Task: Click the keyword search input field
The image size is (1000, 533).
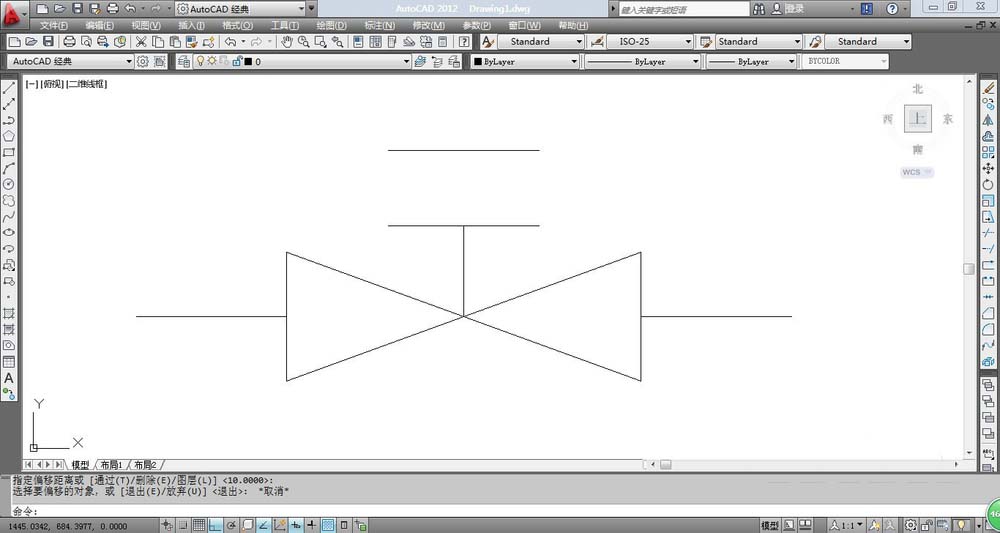Action: tap(684, 10)
